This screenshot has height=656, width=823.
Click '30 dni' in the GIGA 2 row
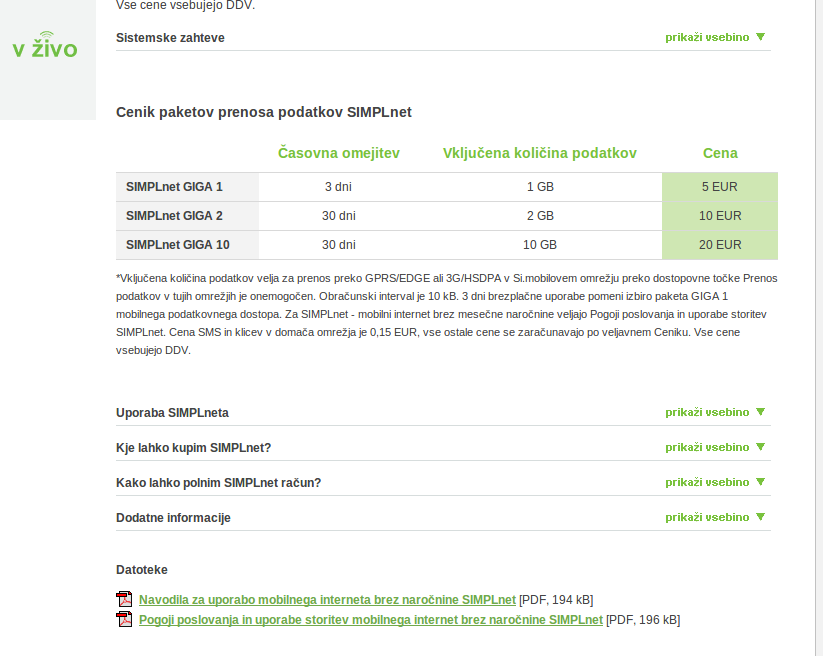point(339,216)
